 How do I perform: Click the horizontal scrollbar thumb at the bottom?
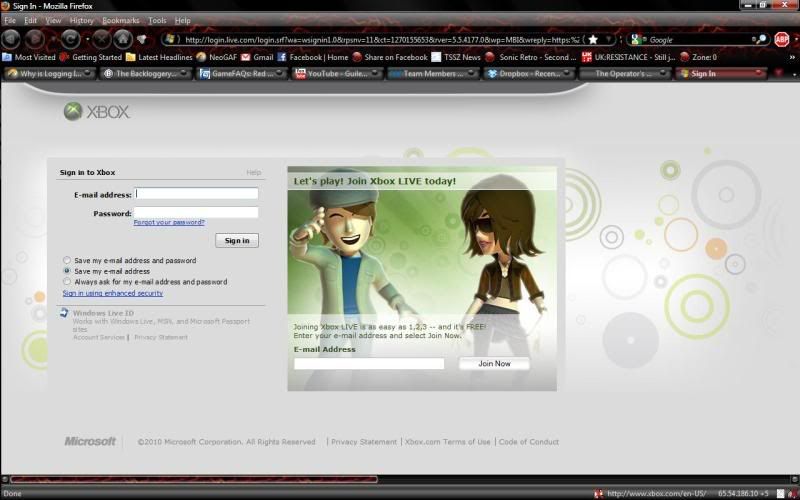tap(193, 480)
